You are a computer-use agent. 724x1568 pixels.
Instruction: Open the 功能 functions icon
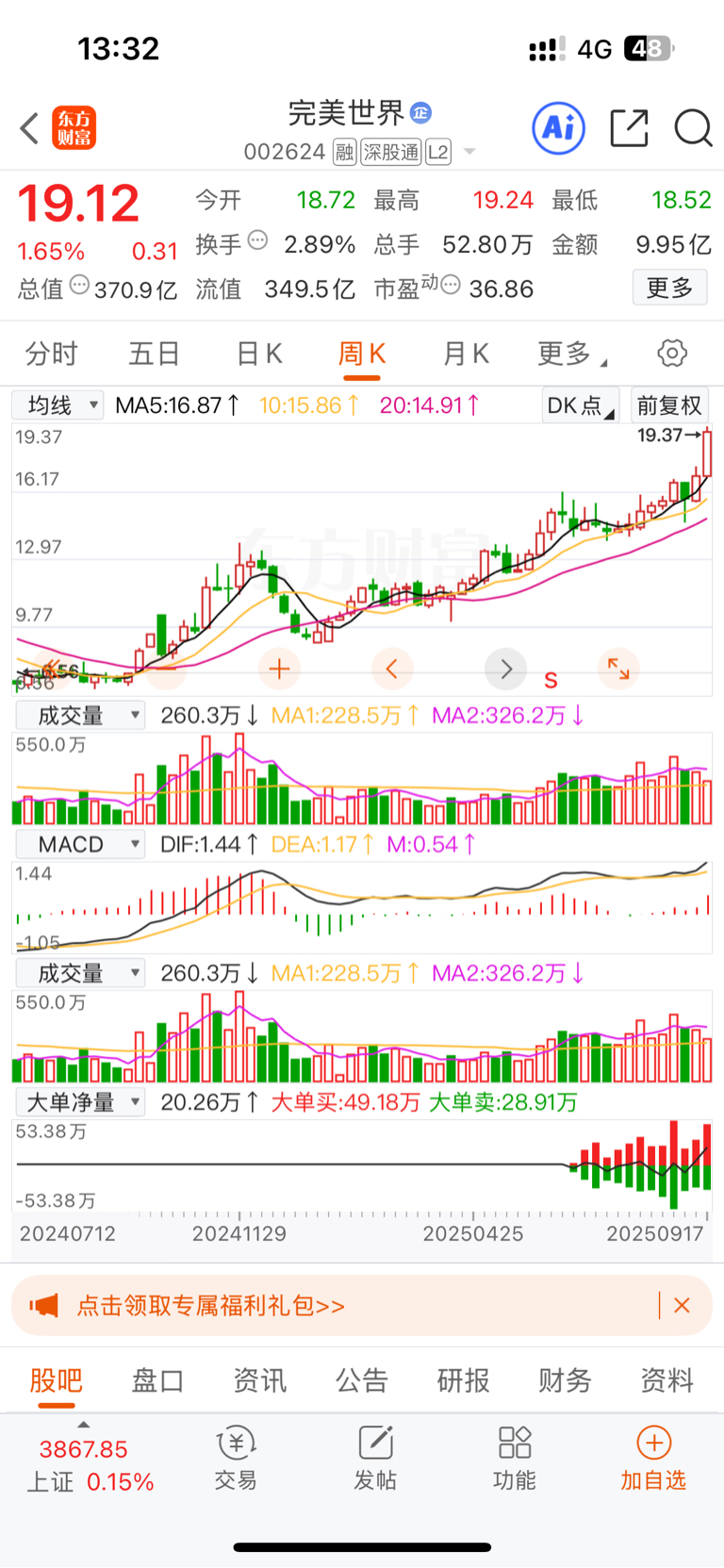(515, 1459)
